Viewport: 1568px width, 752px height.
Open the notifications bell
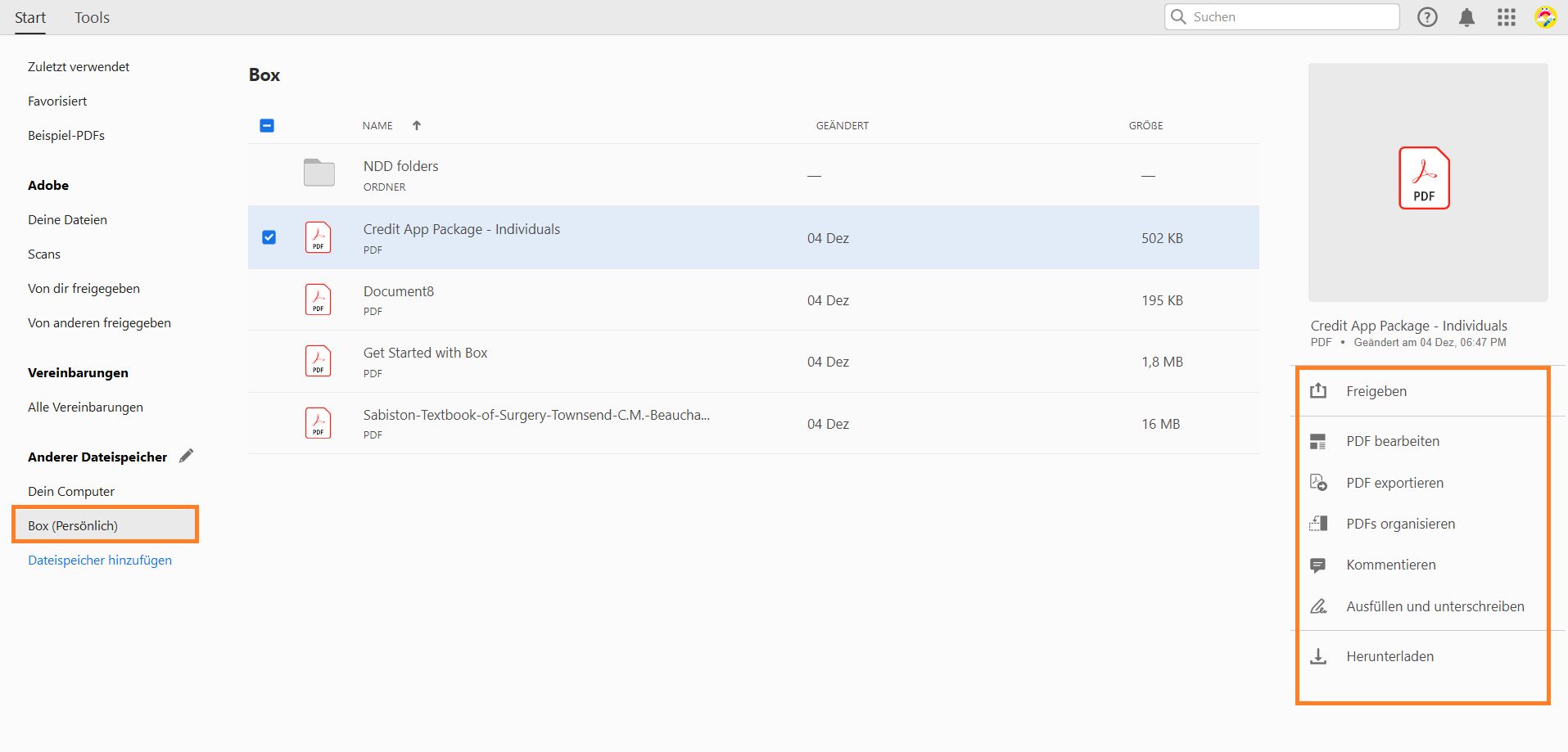point(1466,17)
